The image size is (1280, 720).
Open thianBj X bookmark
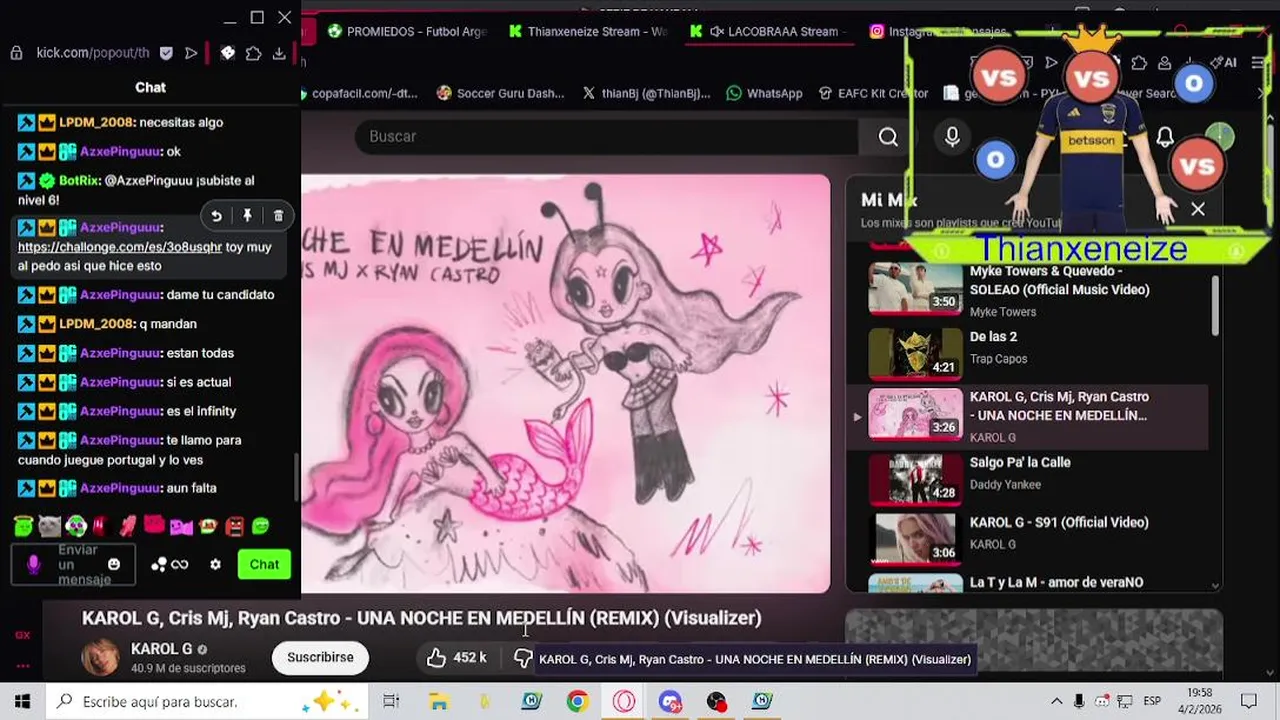(x=646, y=93)
